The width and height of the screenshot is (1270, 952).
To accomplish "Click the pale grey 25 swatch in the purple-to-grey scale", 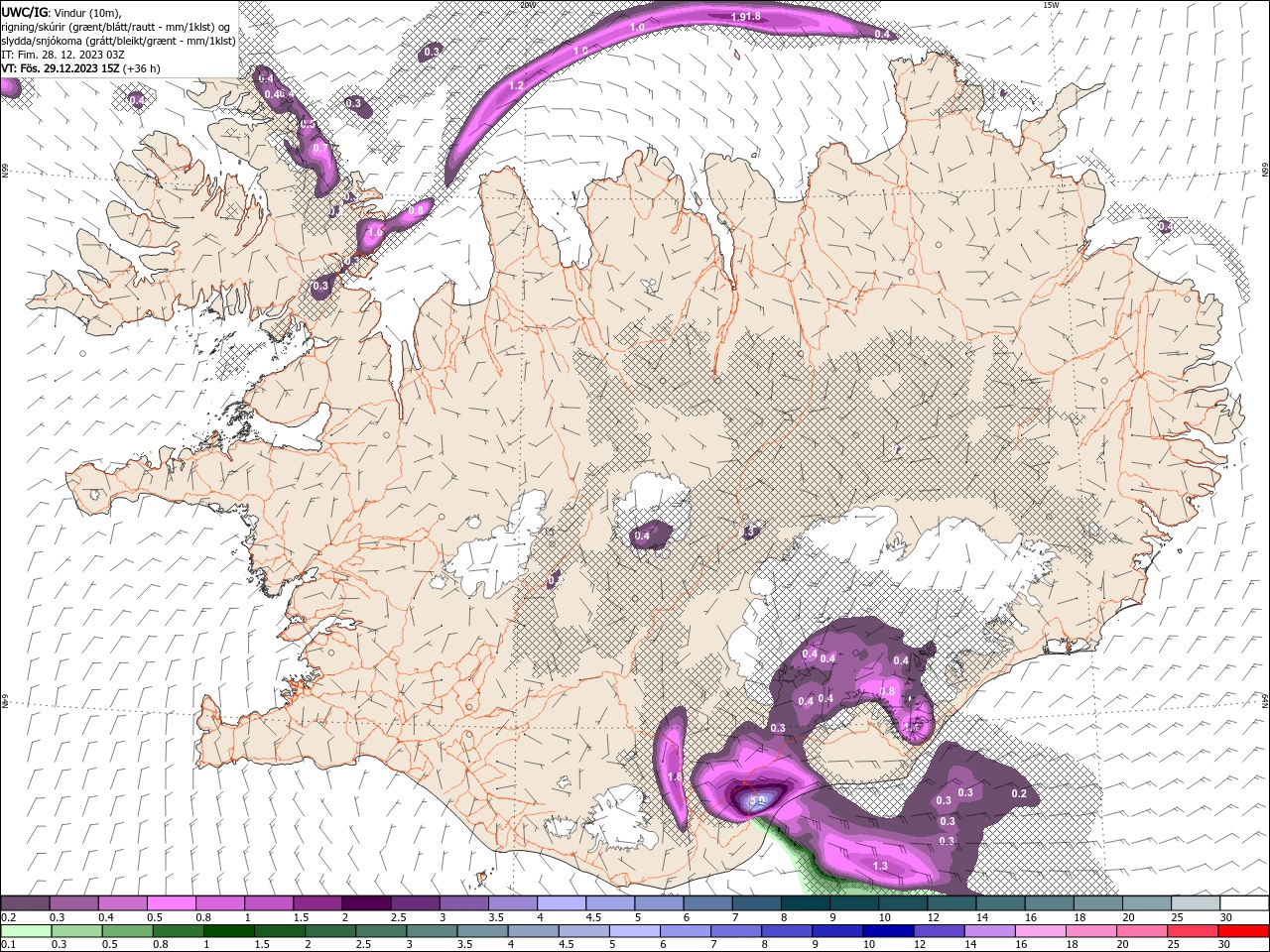I will pos(1197,903).
